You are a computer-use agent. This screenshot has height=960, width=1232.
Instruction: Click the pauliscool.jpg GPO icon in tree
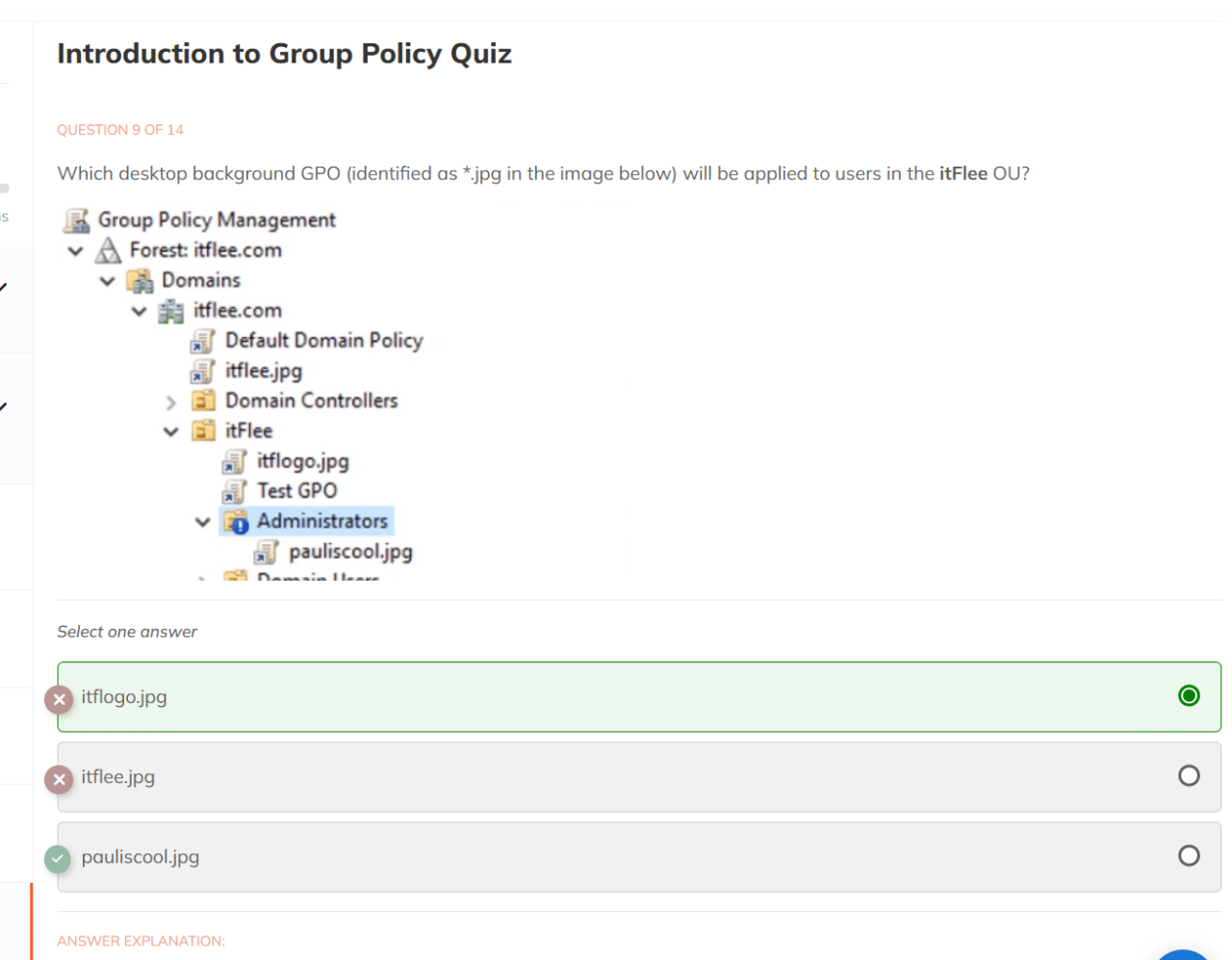tap(266, 553)
